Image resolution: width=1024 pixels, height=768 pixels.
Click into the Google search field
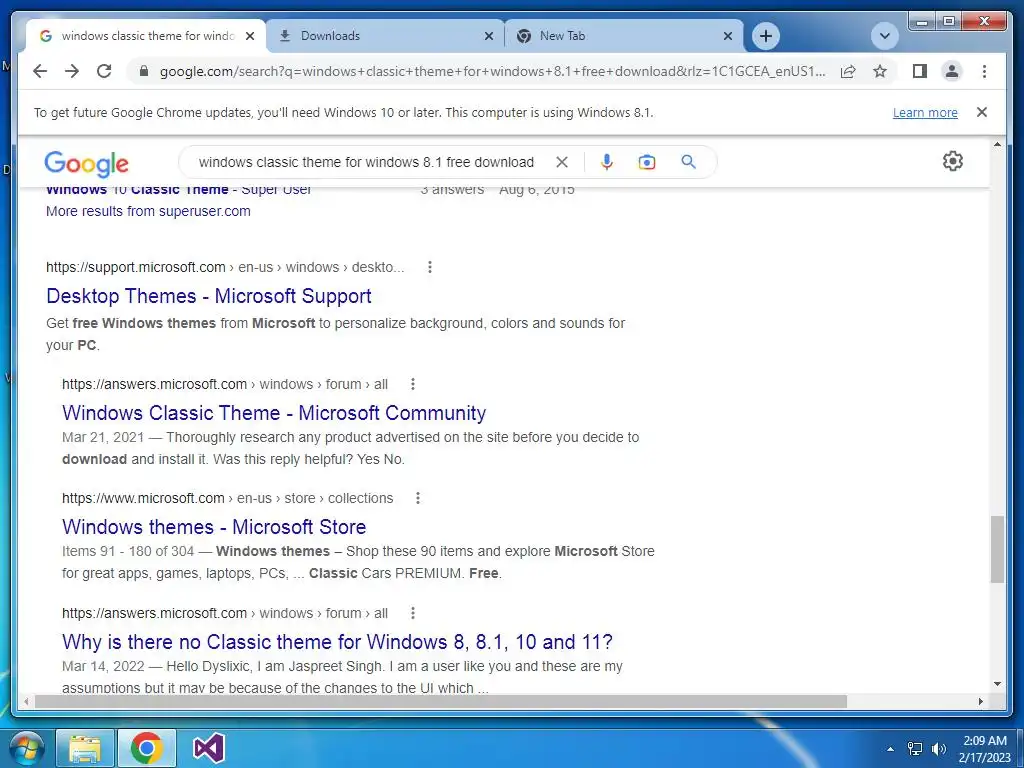coord(366,162)
